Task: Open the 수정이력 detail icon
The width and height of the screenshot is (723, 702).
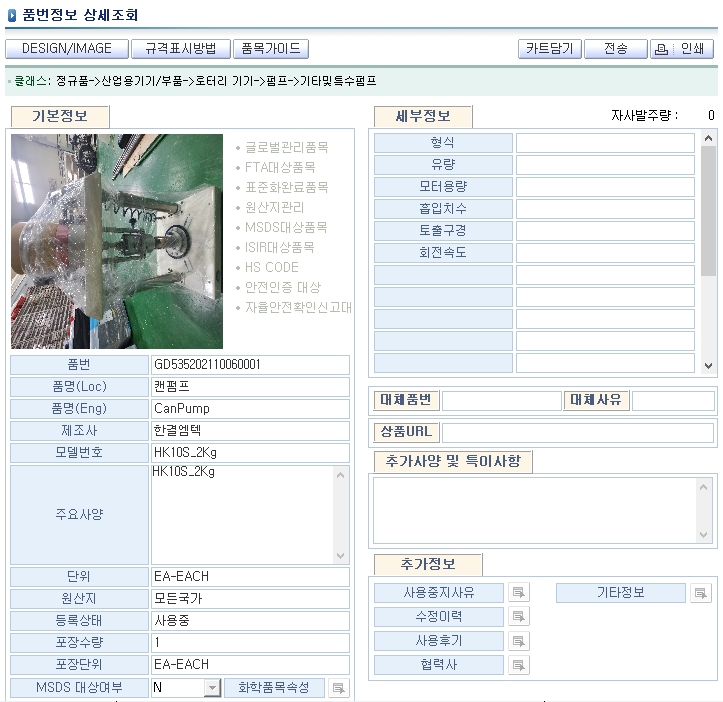Action: pyautogui.click(x=518, y=617)
